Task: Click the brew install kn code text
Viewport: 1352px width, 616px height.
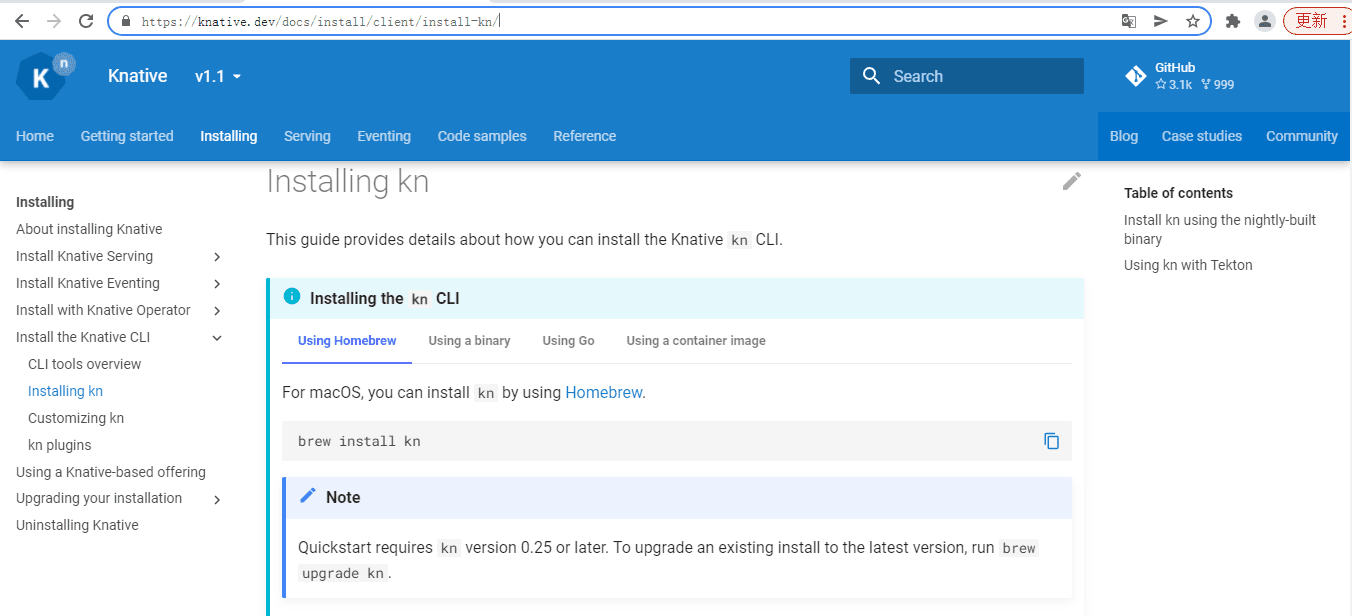Action: 359,441
